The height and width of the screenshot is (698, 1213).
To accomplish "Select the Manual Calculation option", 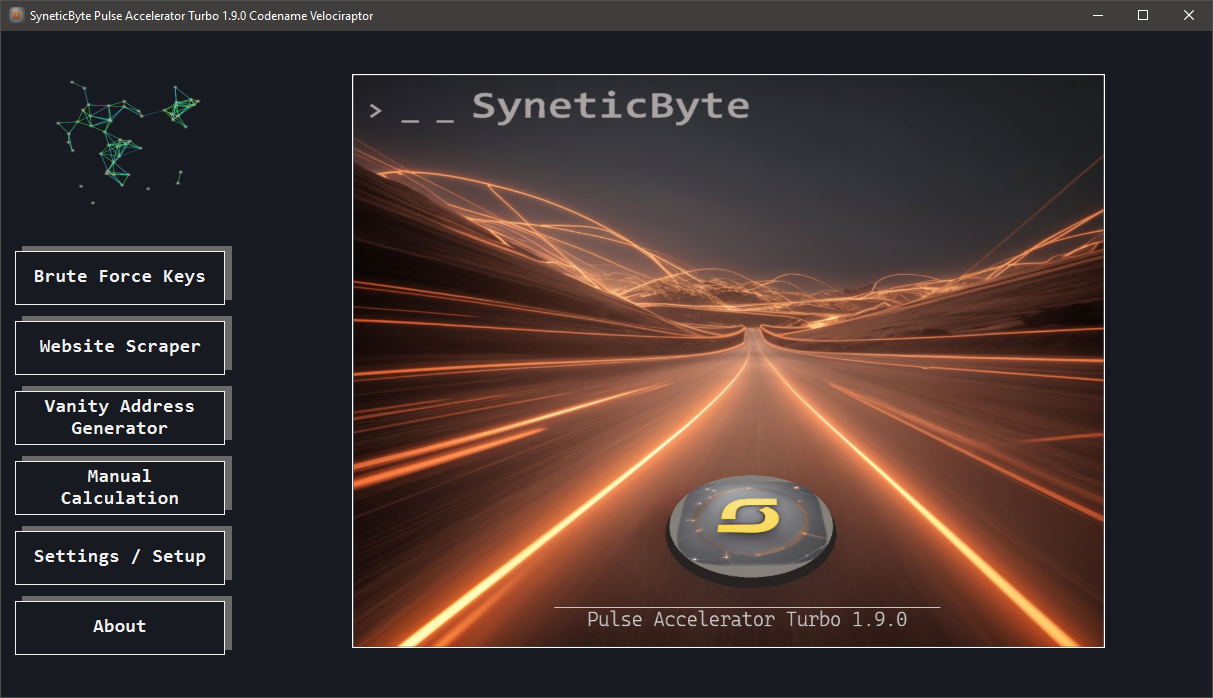I will [120, 487].
